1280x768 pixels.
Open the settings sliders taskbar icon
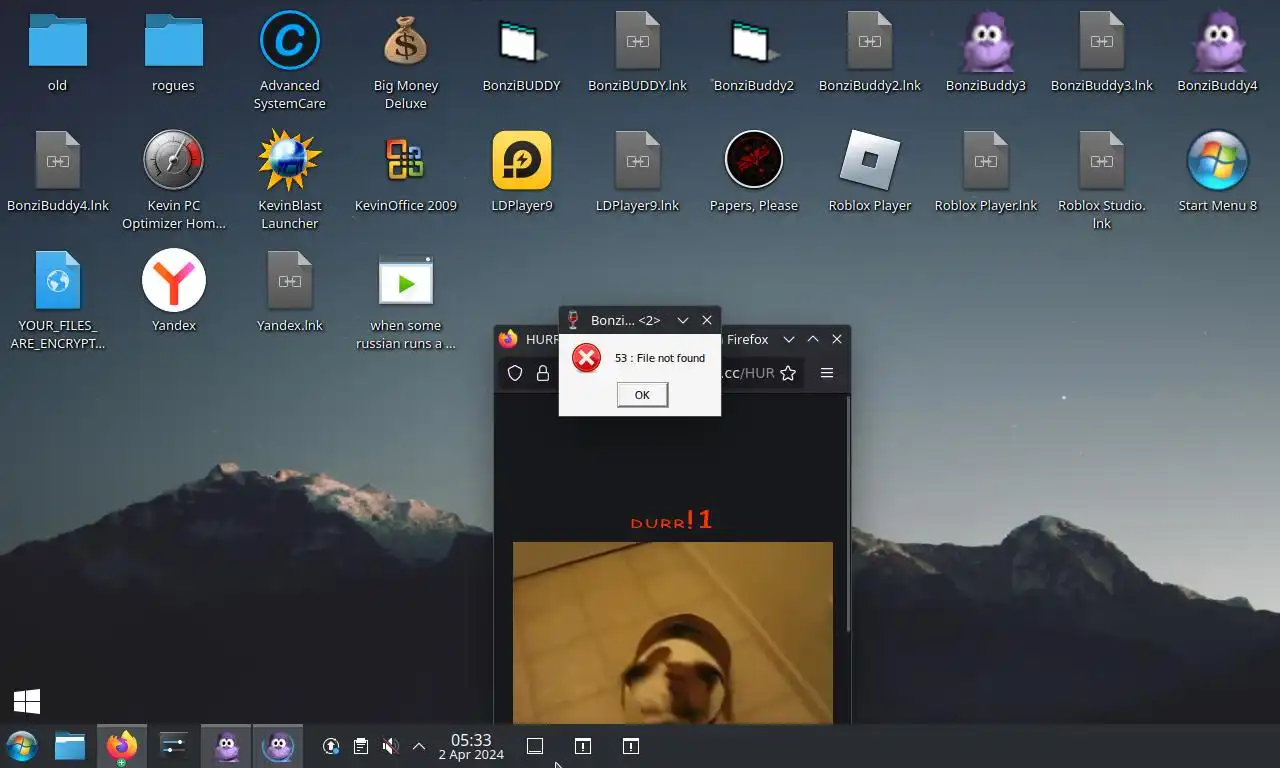[x=174, y=746]
